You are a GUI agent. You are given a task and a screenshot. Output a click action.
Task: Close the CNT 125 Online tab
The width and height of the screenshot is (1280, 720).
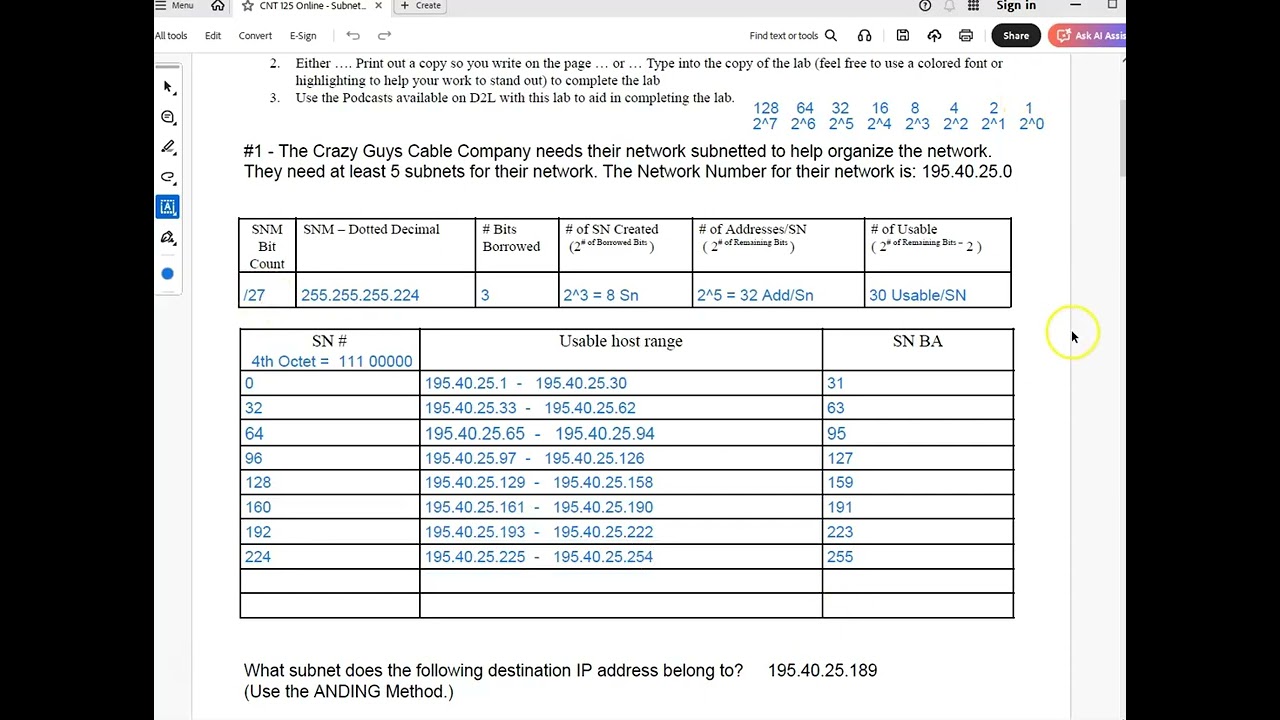tap(378, 6)
